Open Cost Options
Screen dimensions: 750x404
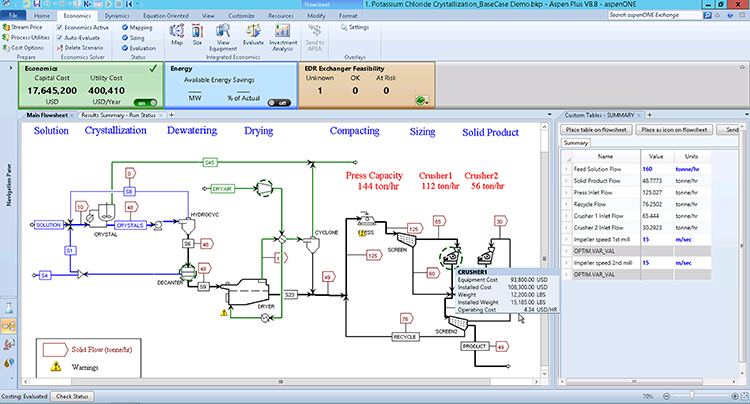click(x=23, y=48)
